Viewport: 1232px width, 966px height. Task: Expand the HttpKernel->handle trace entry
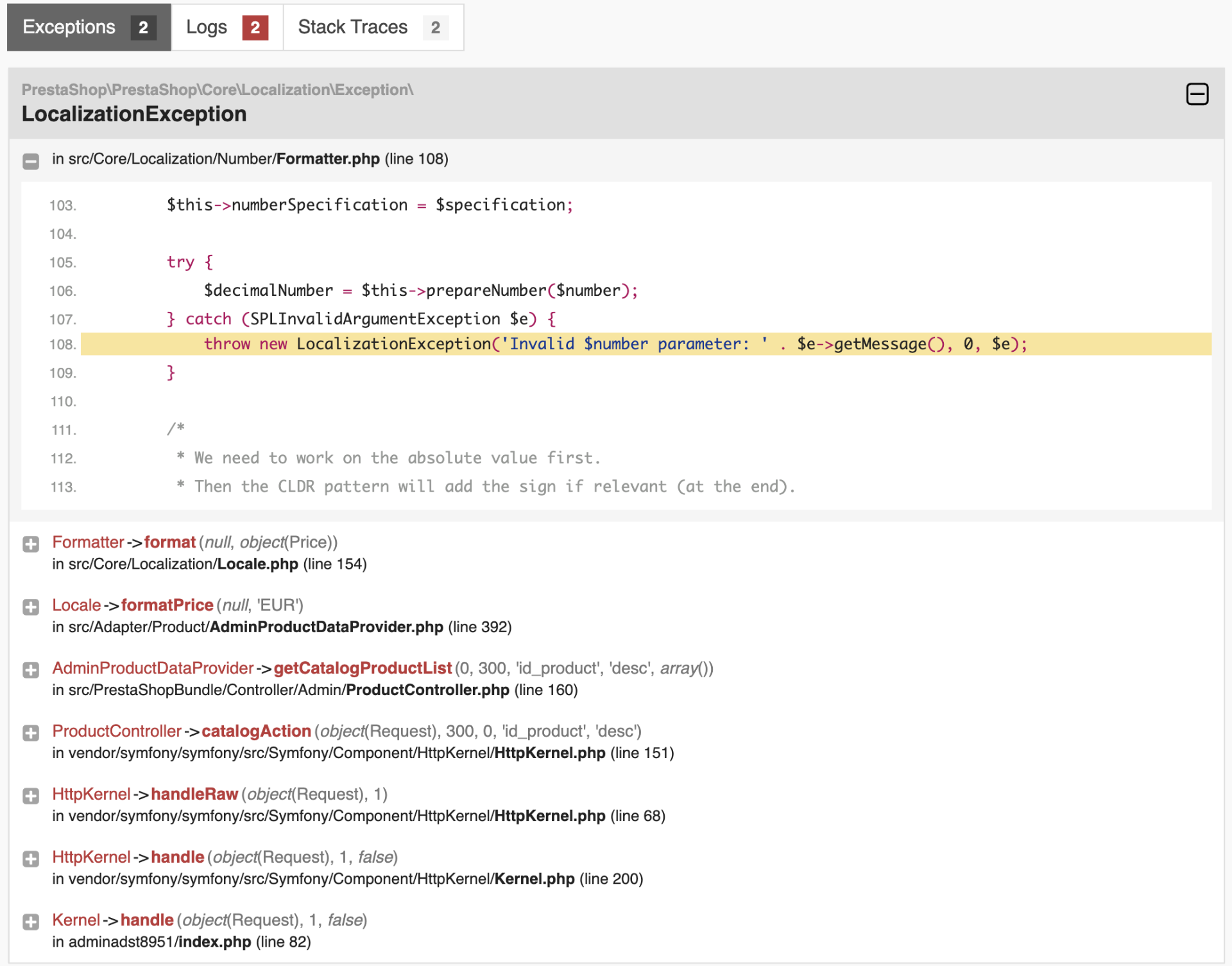tap(31, 859)
